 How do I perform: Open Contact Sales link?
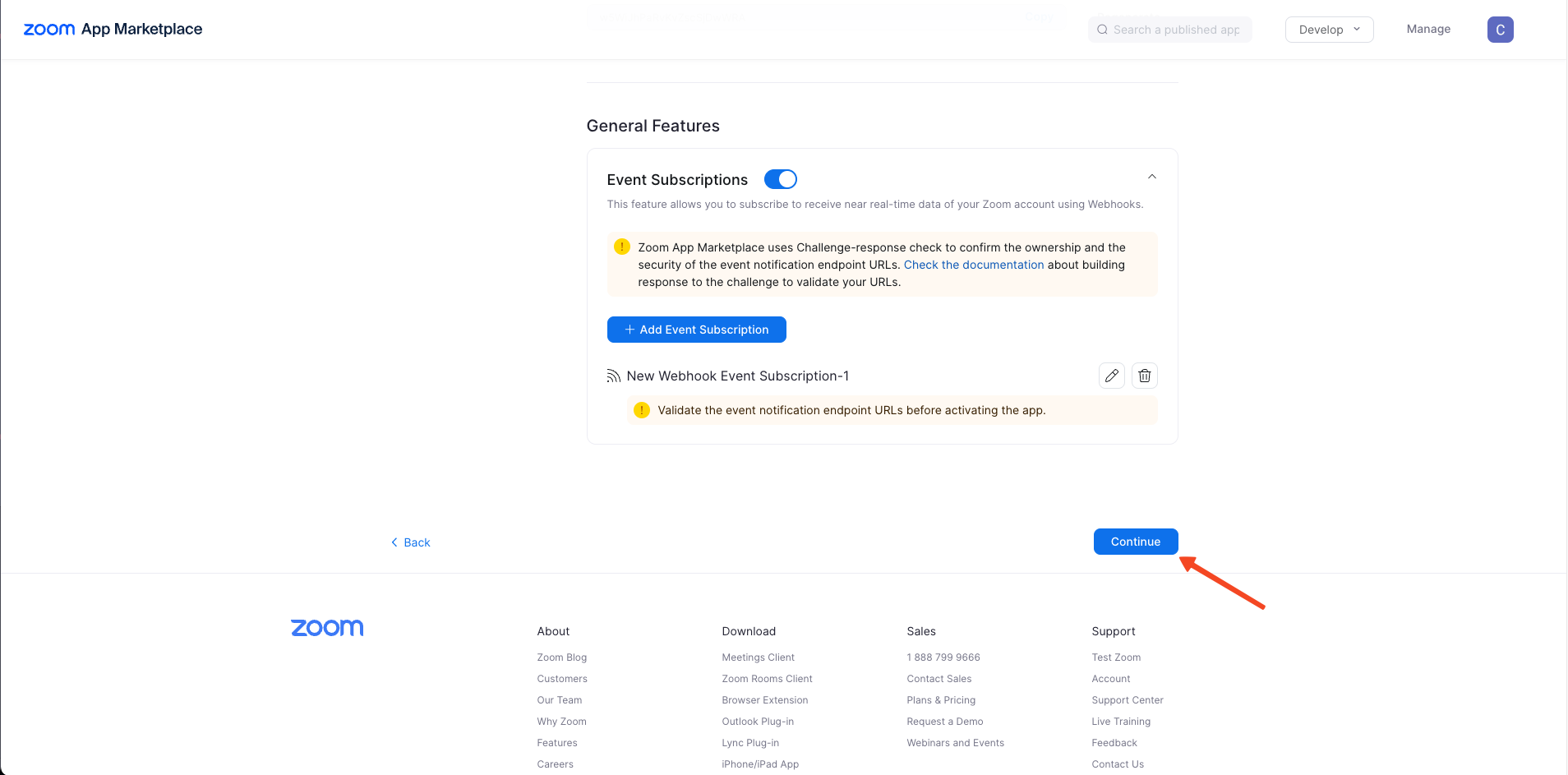939,679
